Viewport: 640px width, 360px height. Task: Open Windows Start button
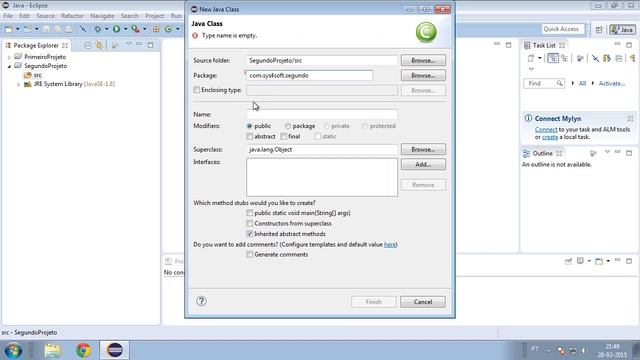tap(13, 350)
